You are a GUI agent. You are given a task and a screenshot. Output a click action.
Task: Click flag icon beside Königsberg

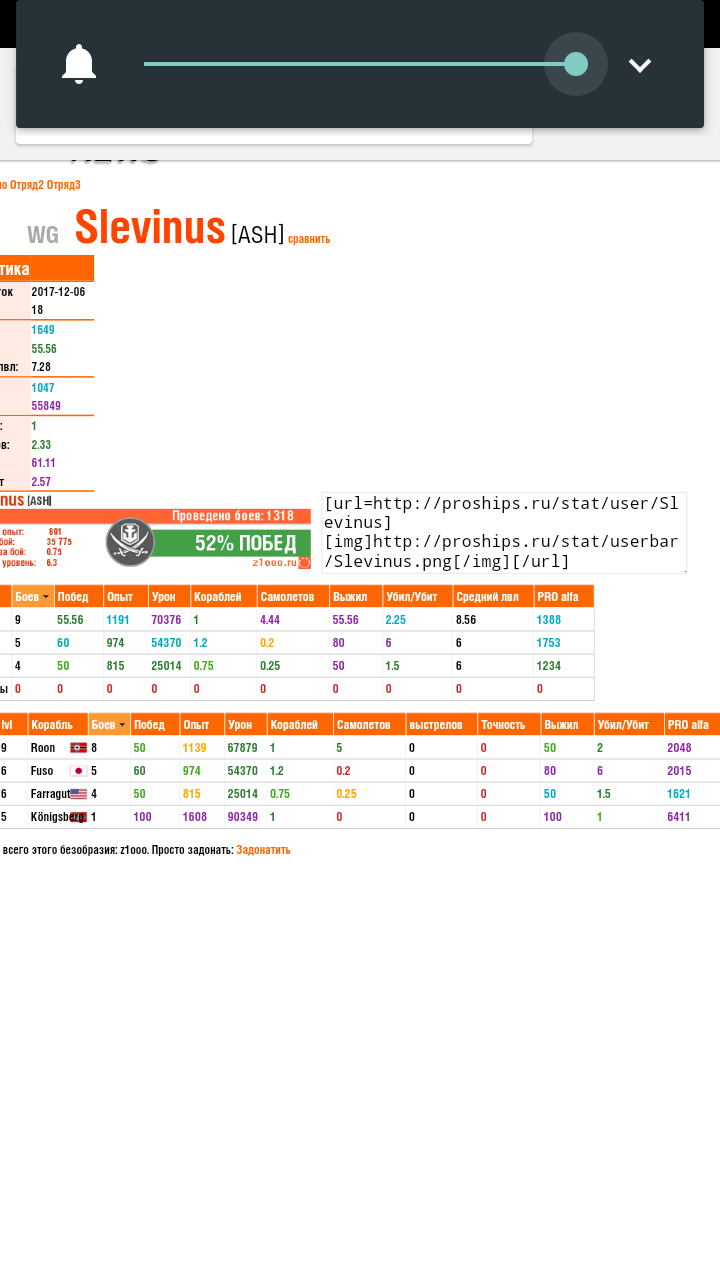pos(78,817)
